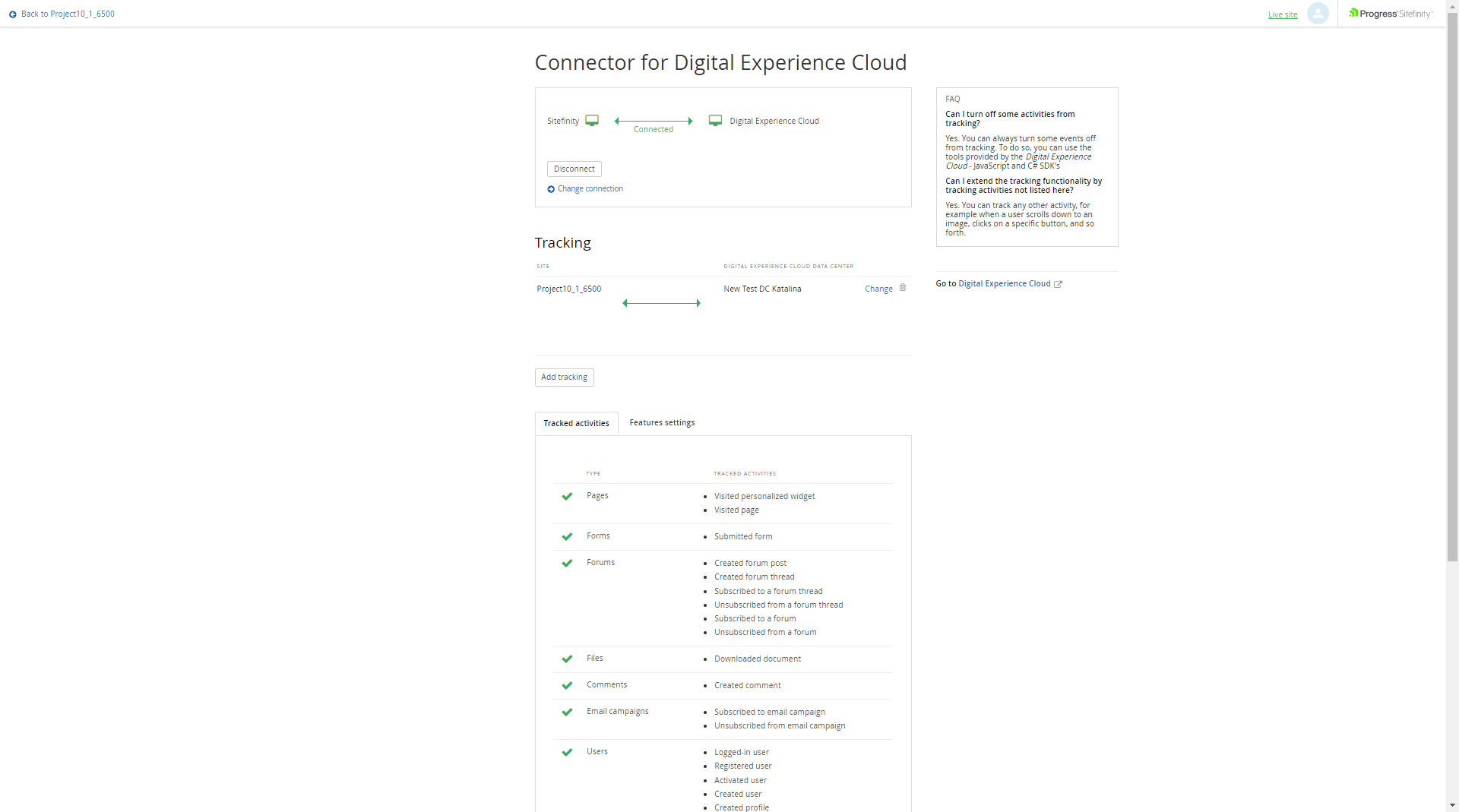Go back to Project10_1_6500
The image size is (1459, 812).
coord(68,14)
